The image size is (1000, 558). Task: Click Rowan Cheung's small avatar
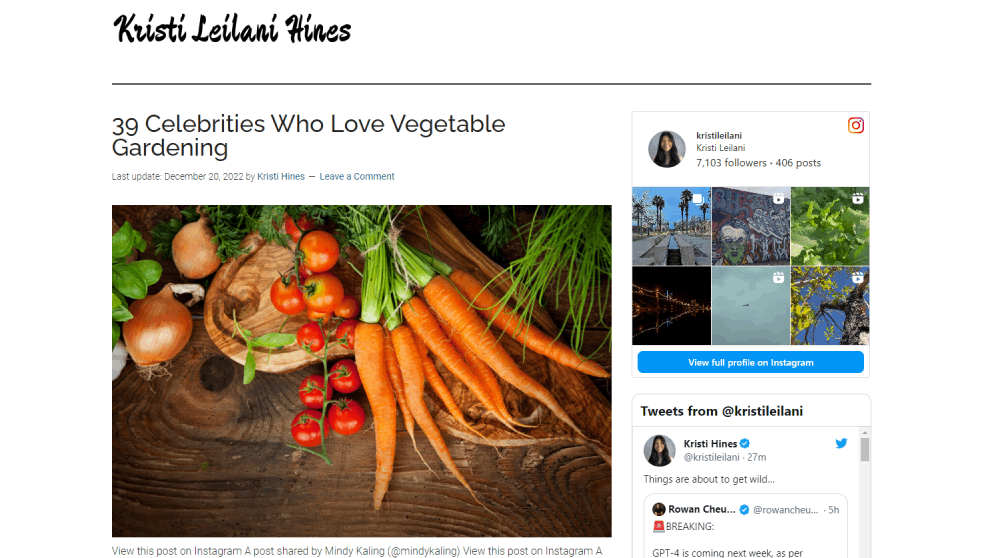pyautogui.click(x=659, y=510)
